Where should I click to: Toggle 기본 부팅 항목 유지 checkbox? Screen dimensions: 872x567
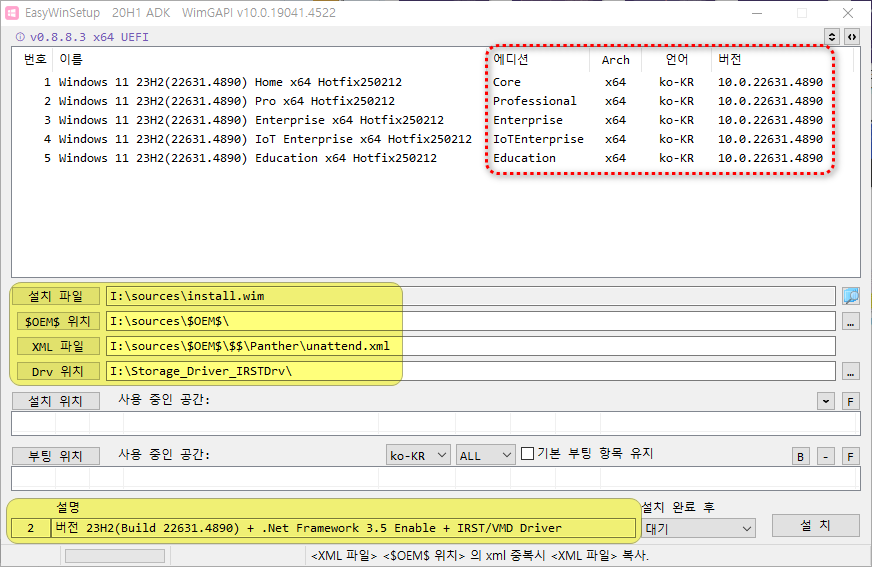(x=528, y=454)
